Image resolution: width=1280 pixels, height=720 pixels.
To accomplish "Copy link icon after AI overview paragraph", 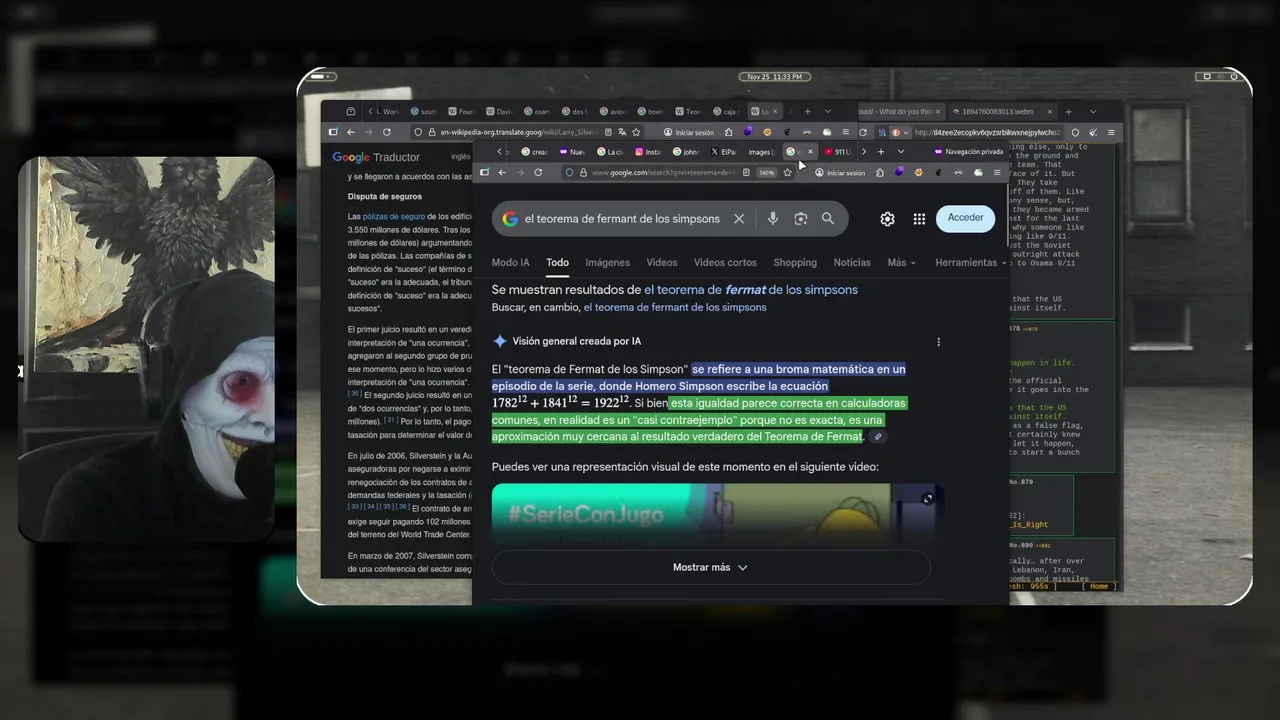I will pyautogui.click(x=878, y=437).
